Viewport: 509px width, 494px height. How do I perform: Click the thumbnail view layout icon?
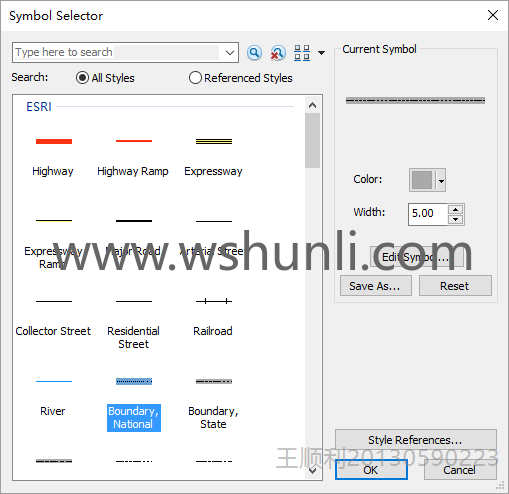[302, 53]
